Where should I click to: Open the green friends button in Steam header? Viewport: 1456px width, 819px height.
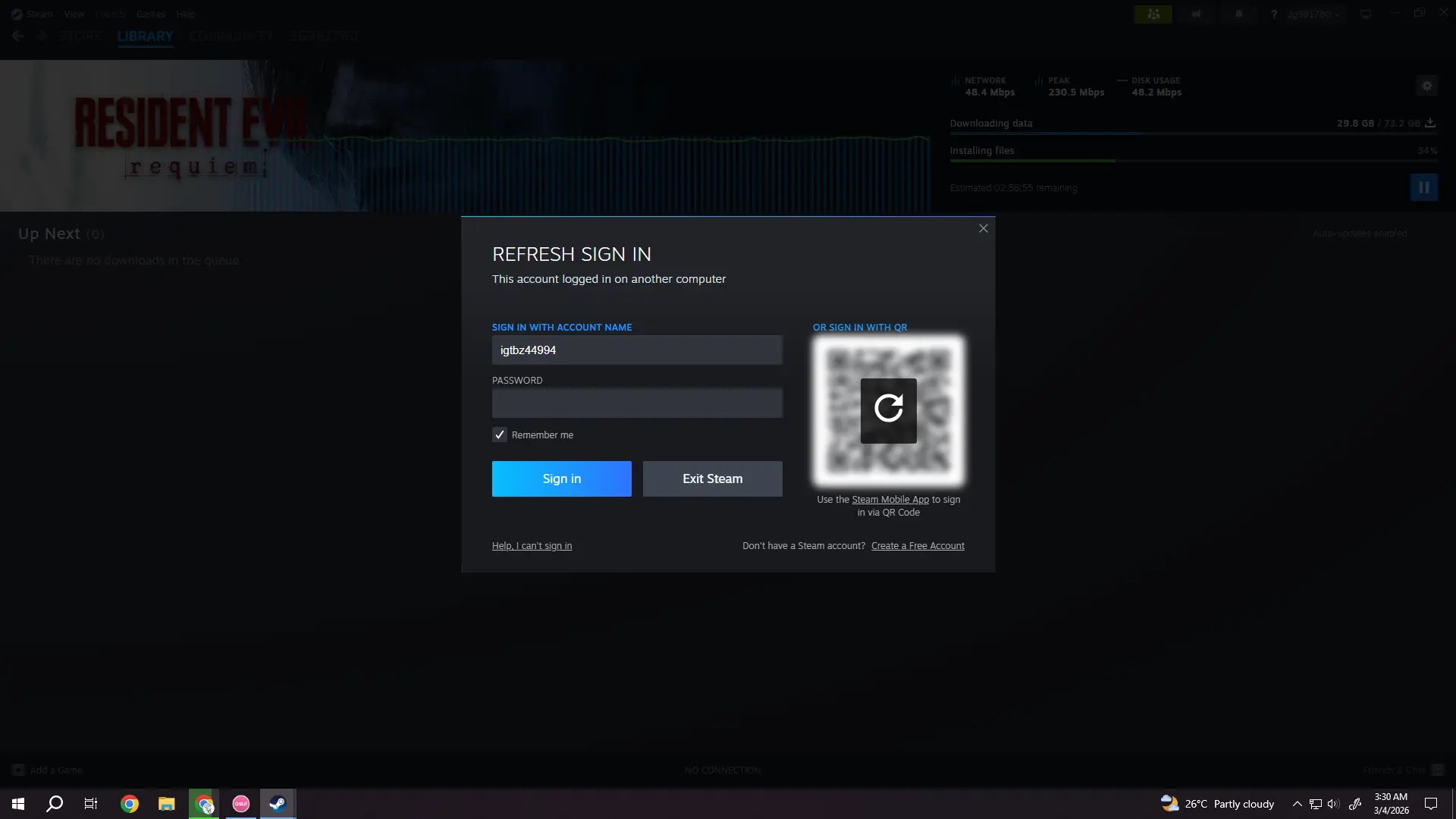1153,14
